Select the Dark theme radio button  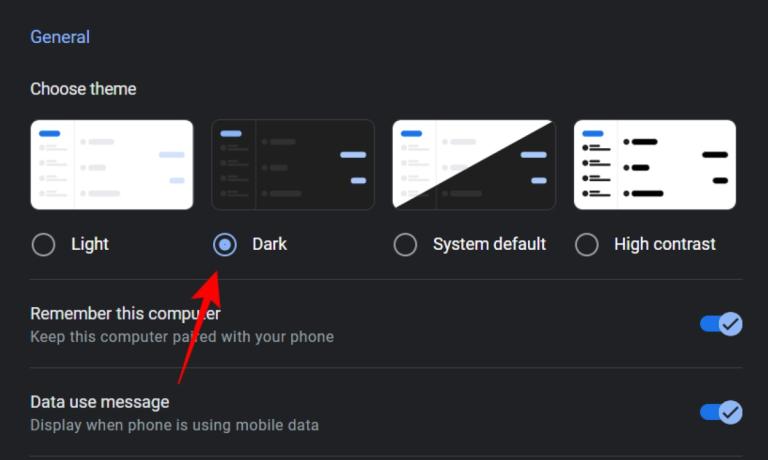225,244
